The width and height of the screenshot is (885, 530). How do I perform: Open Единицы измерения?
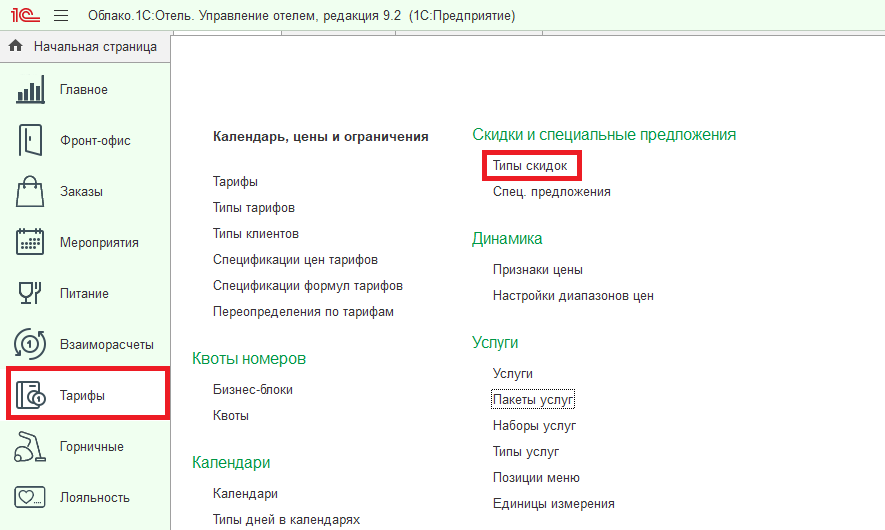pos(554,503)
